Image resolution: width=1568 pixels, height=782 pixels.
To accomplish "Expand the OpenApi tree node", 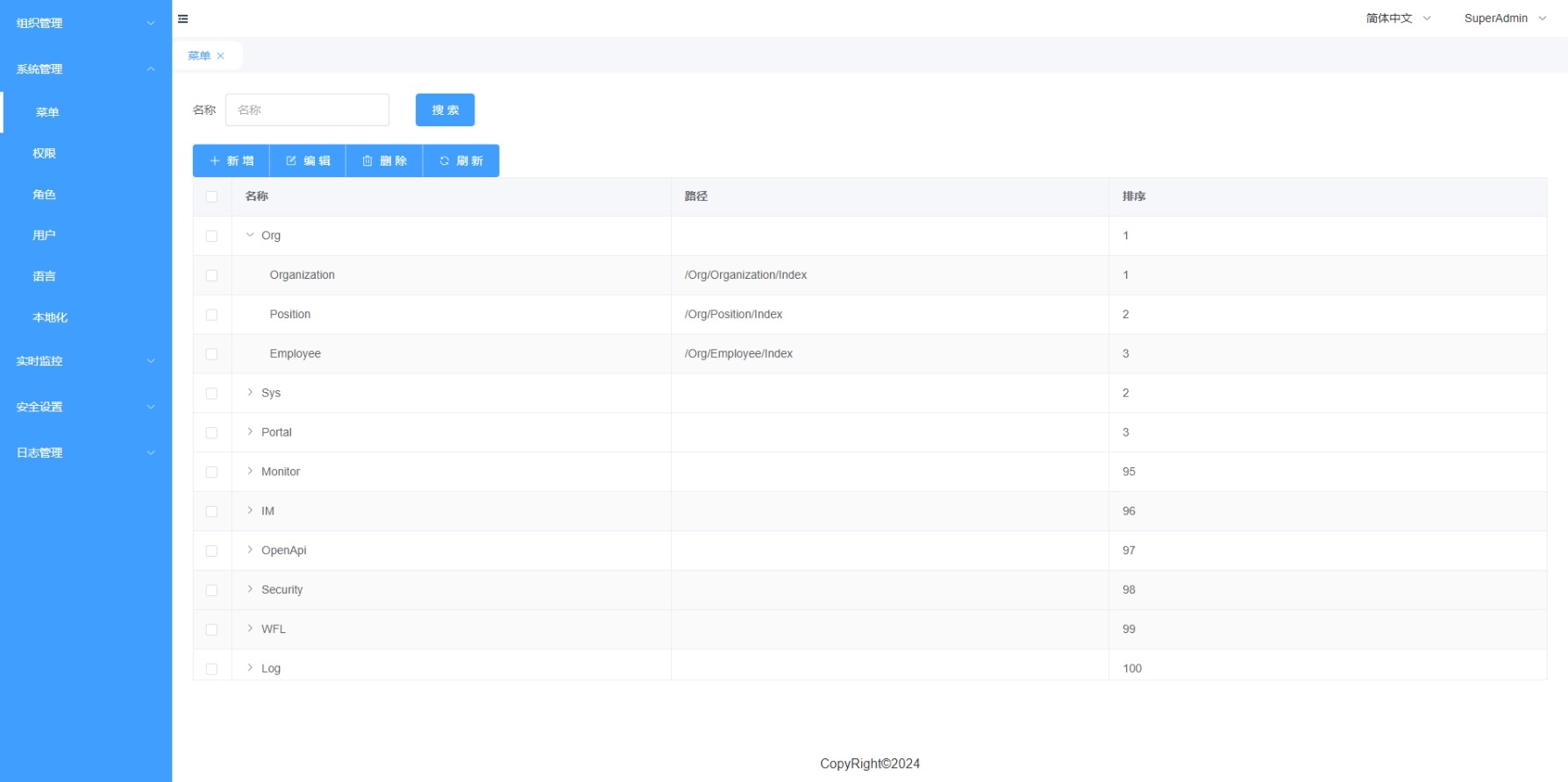I will [x=250, y=550].
